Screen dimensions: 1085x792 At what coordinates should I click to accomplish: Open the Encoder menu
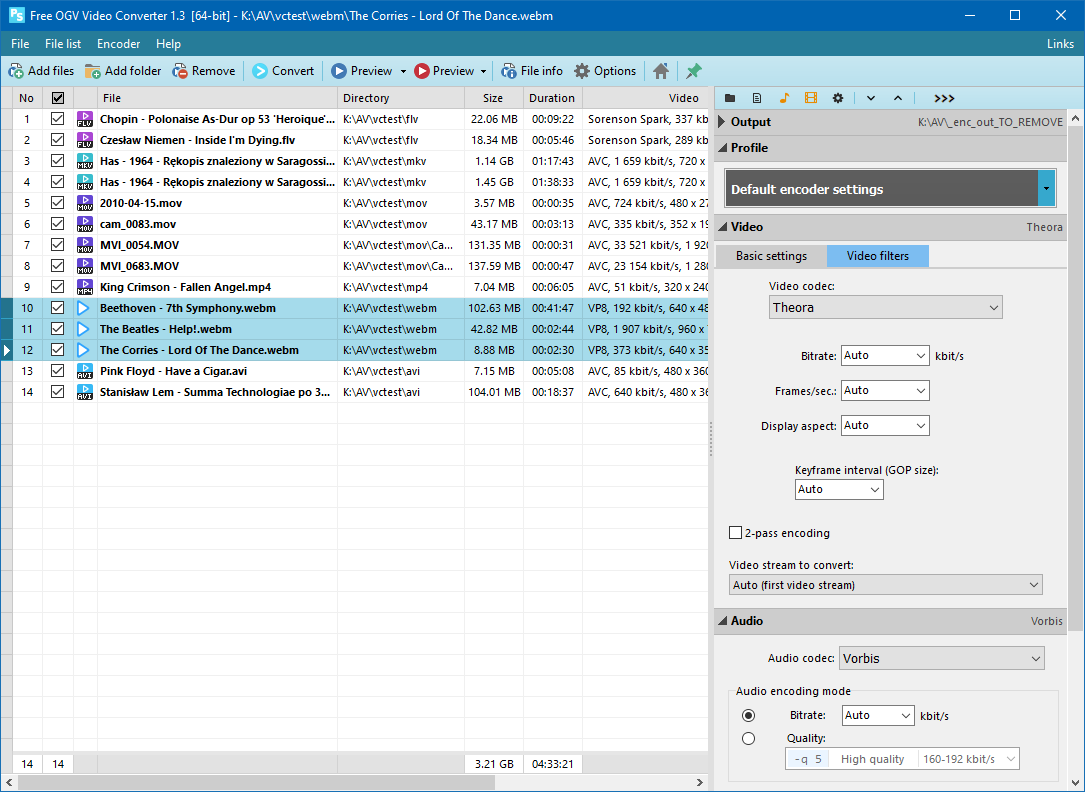pos(118,44)
